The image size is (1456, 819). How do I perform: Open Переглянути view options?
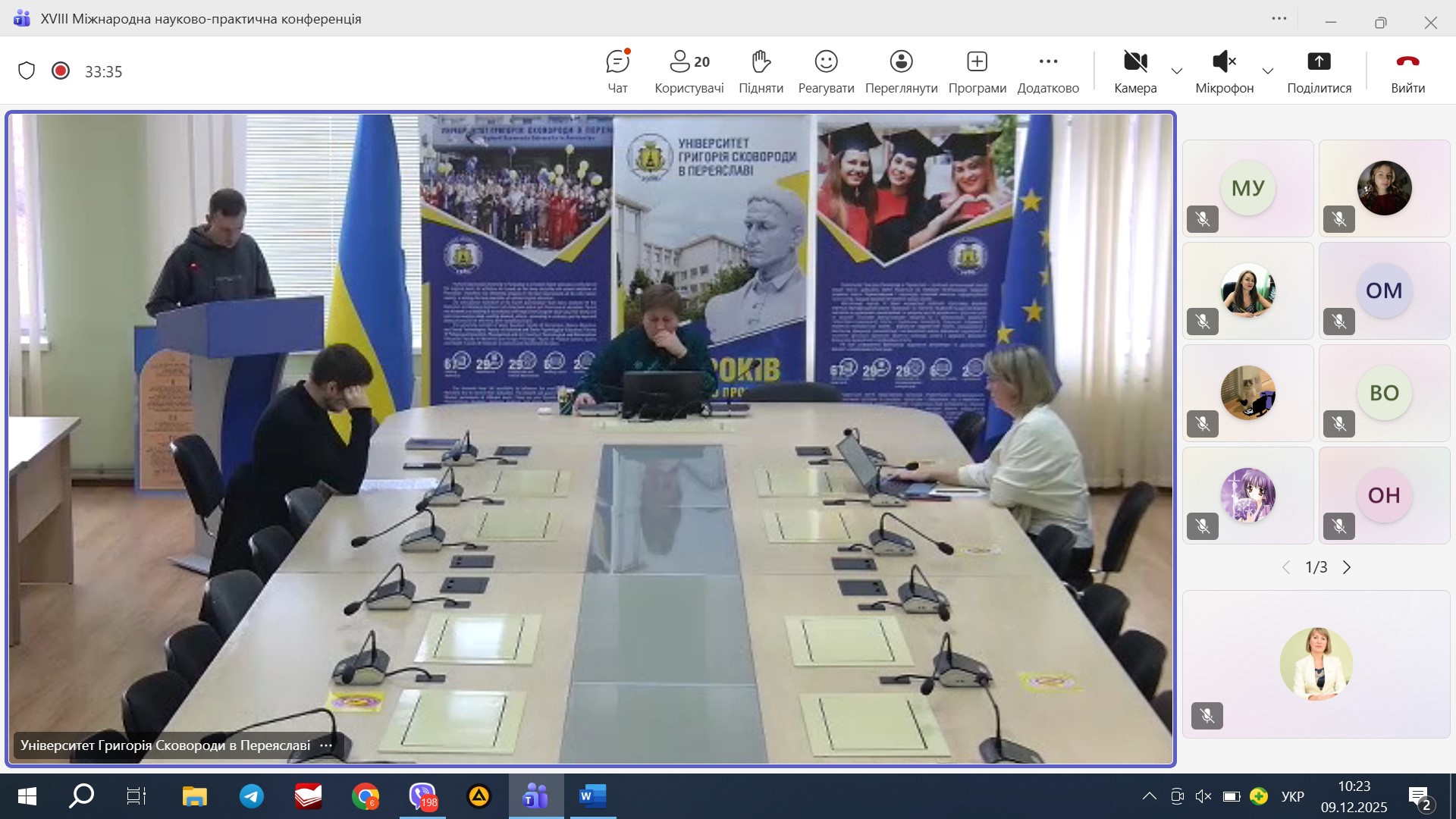pyautogui.click(x=901, y=71)
